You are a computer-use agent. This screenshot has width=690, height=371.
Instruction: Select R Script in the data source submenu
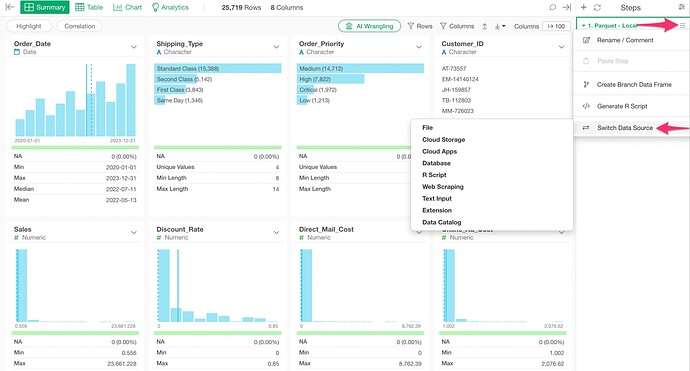[434, 175]
